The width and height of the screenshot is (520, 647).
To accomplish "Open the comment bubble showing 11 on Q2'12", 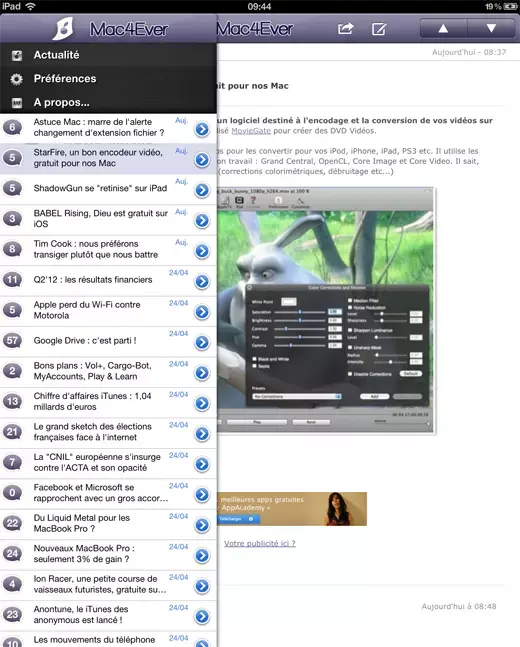I will click(12, 280).
